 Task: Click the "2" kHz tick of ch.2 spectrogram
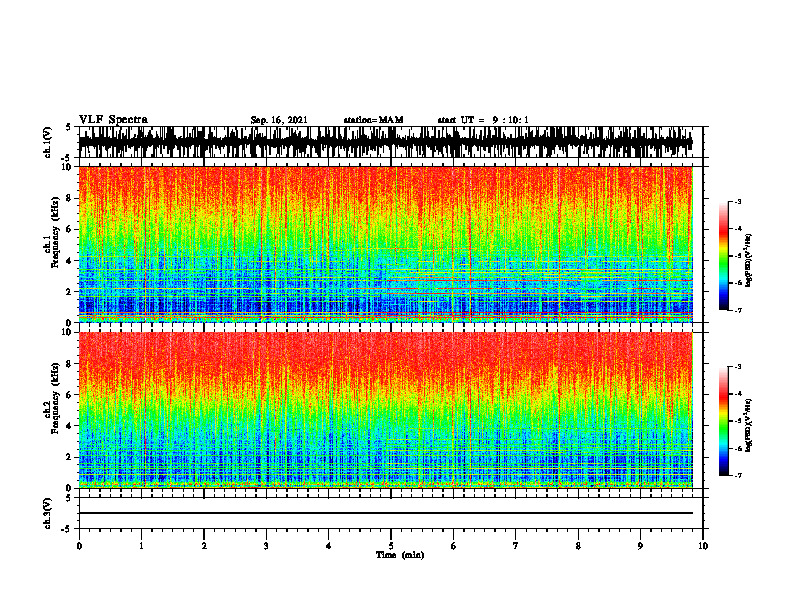[70, 457]
